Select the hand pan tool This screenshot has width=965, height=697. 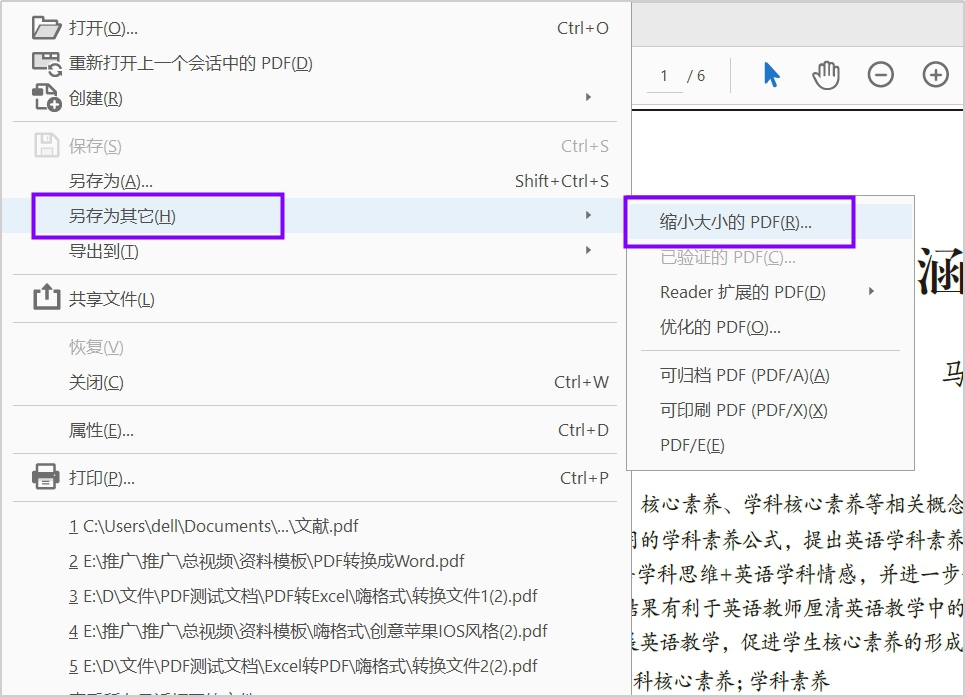[x=825, y=75]
